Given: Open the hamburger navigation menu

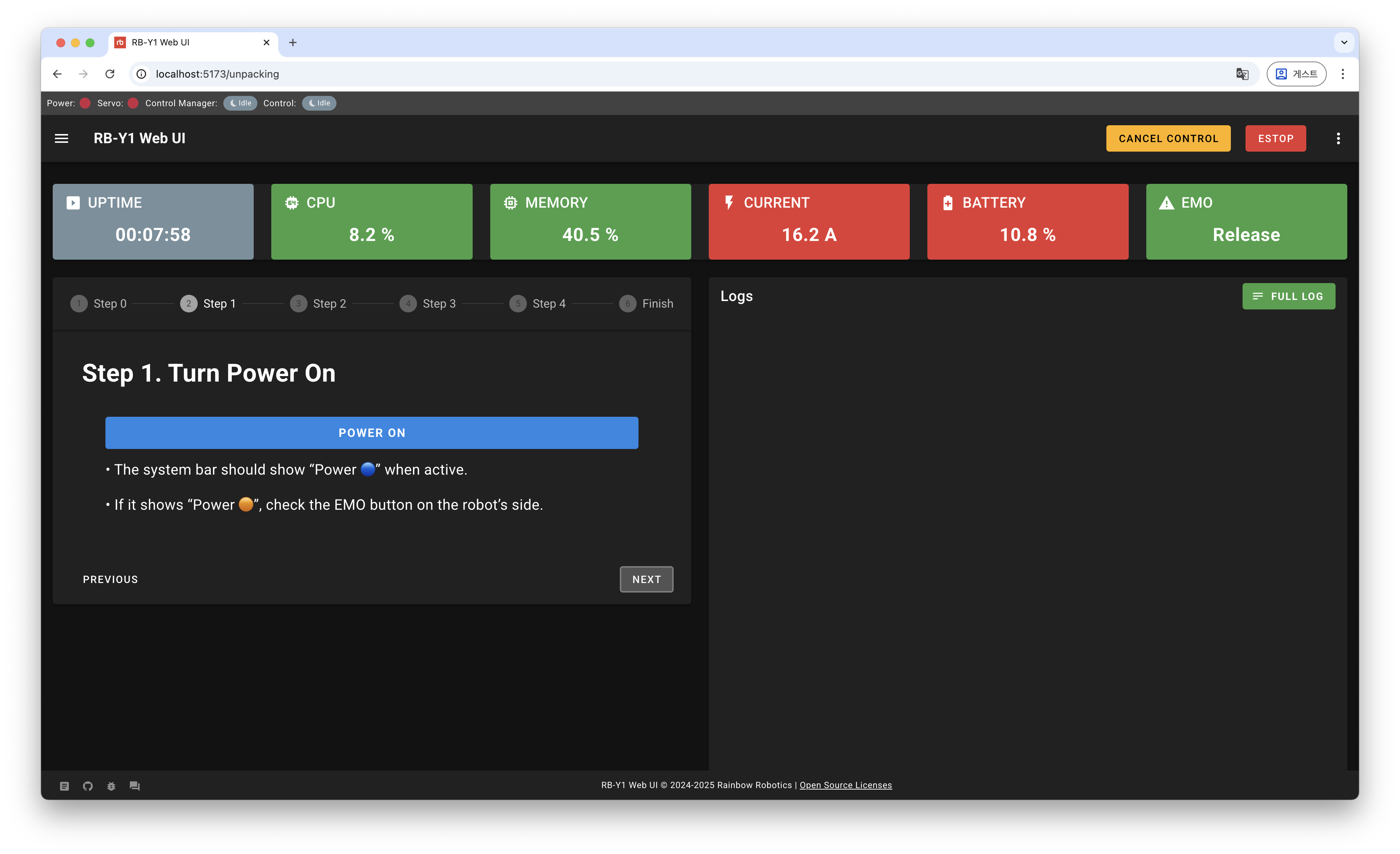Looking at the screenshot, I should click(62, 139).
